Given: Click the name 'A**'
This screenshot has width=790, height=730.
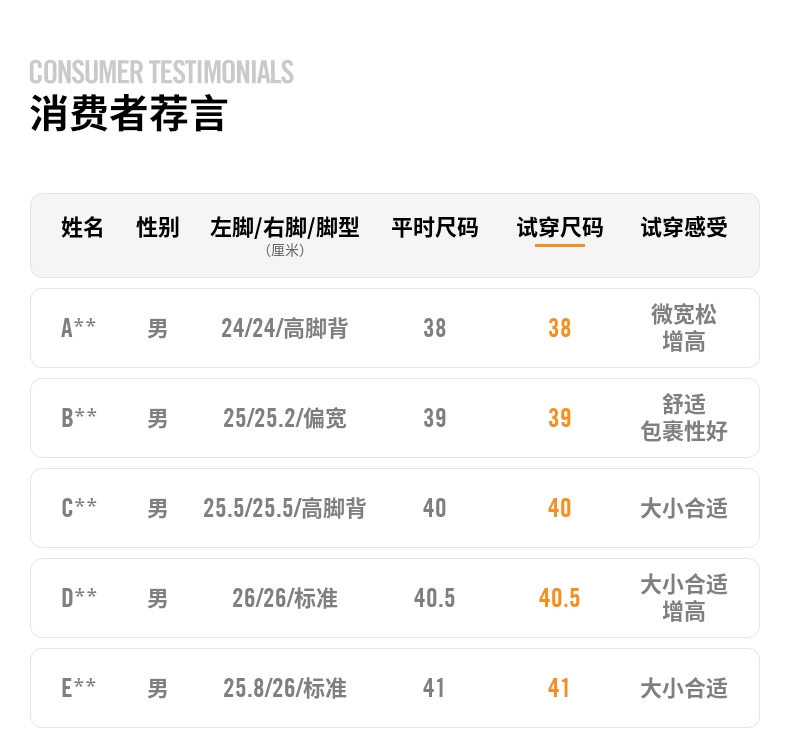Looking at the screenshot, I should pyautogui.click(x=78, y=328).
